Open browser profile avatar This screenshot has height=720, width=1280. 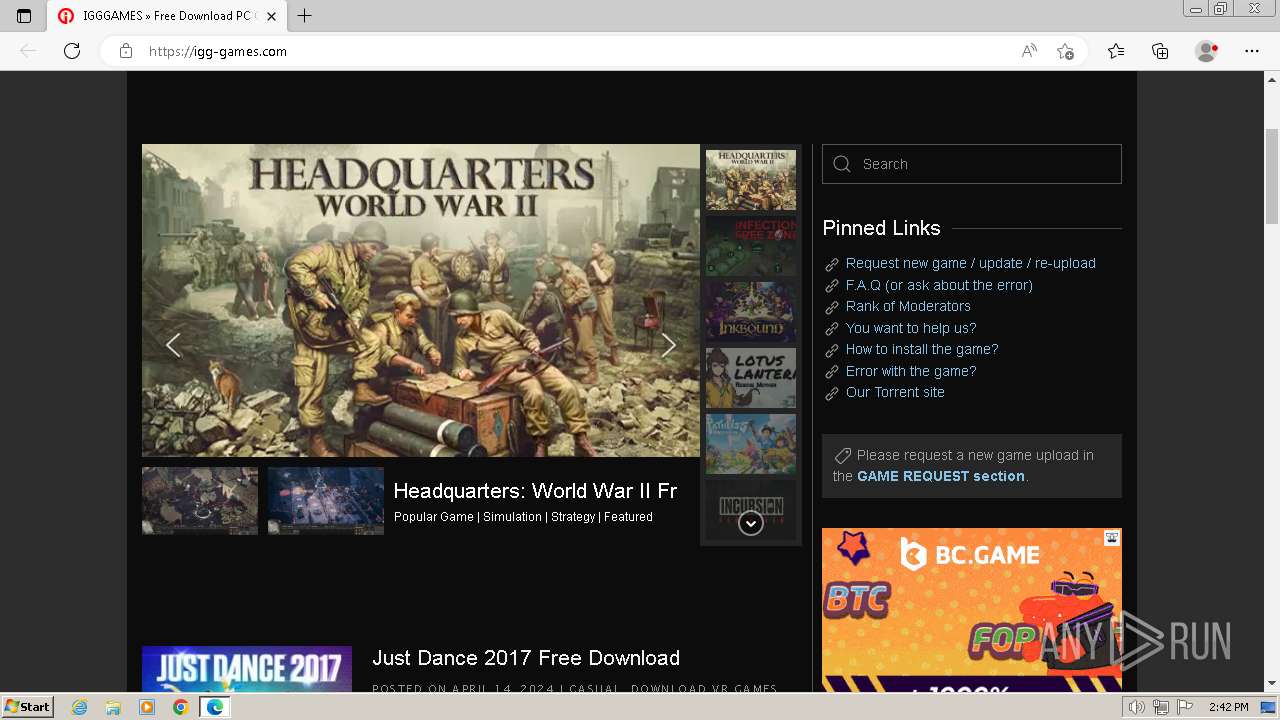click(1207, 51)
